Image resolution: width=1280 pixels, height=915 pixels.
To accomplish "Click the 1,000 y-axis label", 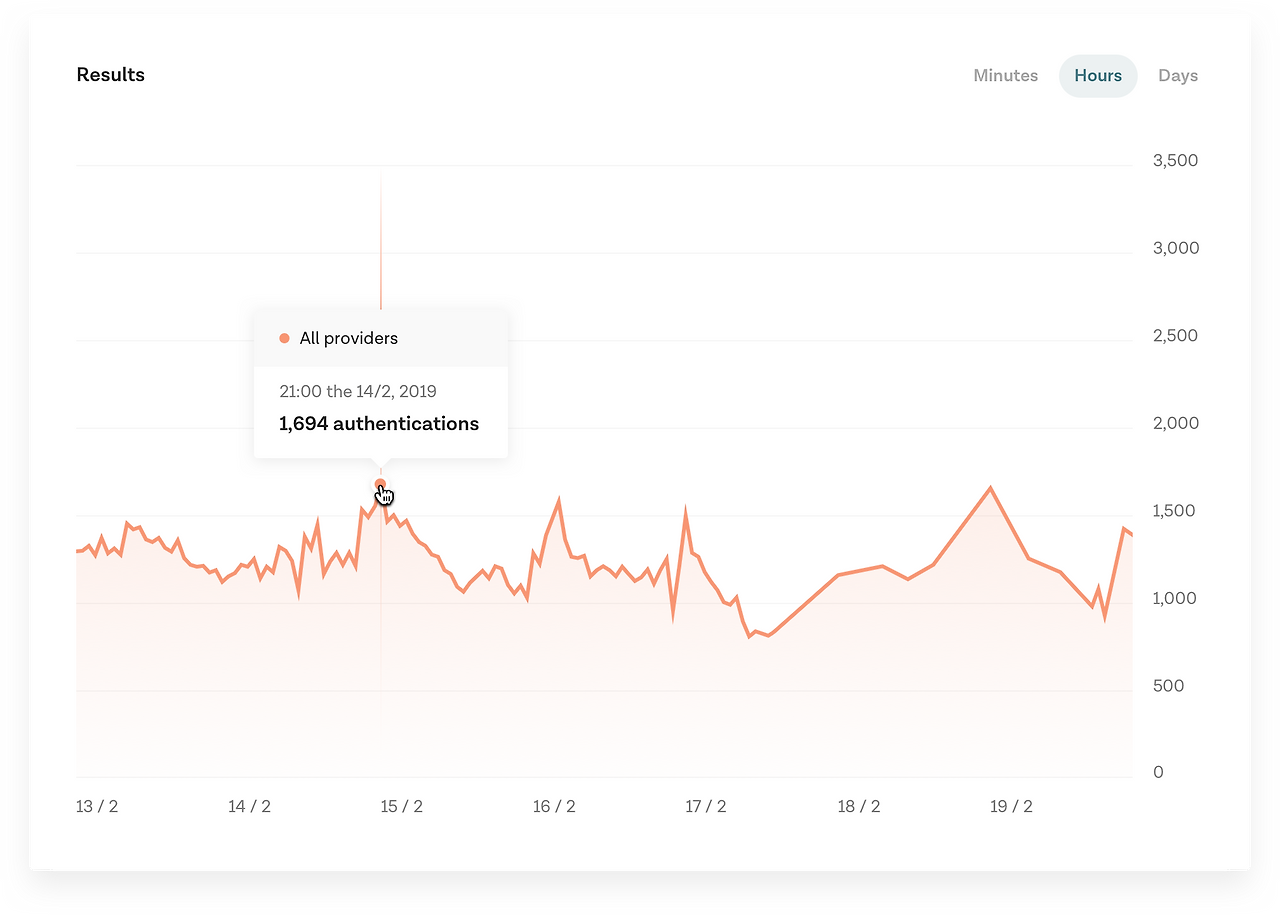I will tap(1176, 598).
